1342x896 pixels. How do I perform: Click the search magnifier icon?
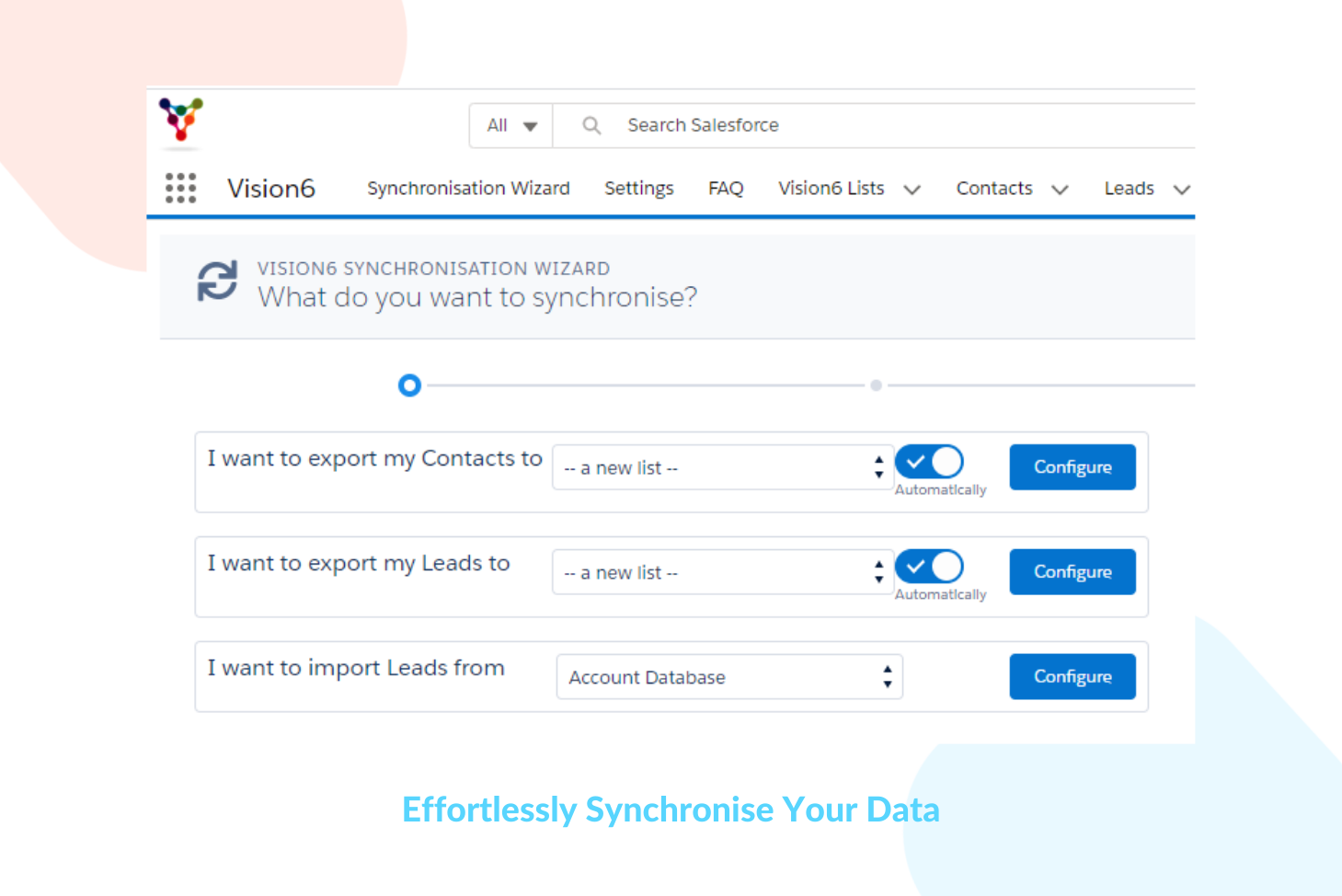coord(591,125)
